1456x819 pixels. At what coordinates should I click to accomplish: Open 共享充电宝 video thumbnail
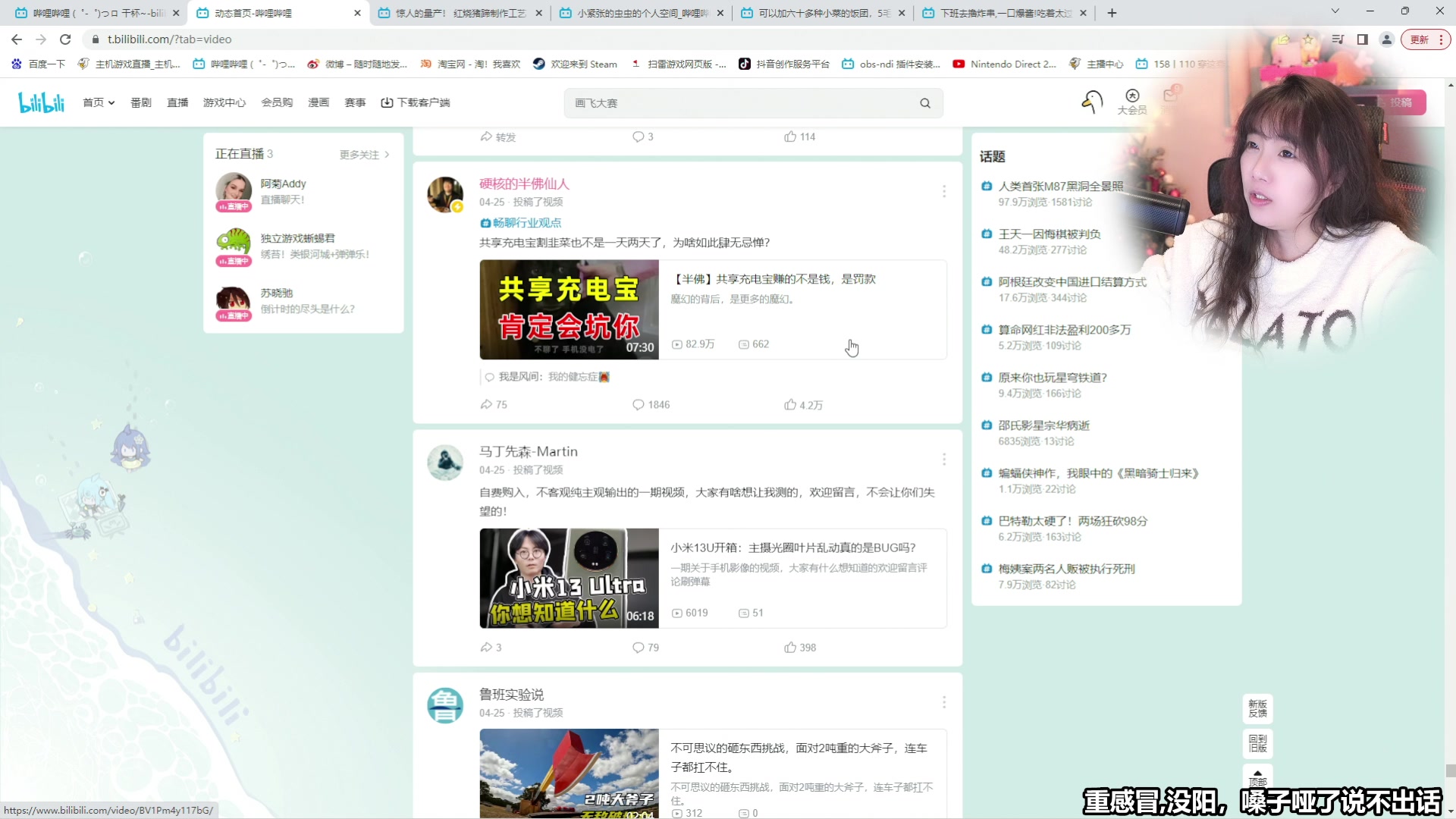pyautogui.click(x=569, y=309)
